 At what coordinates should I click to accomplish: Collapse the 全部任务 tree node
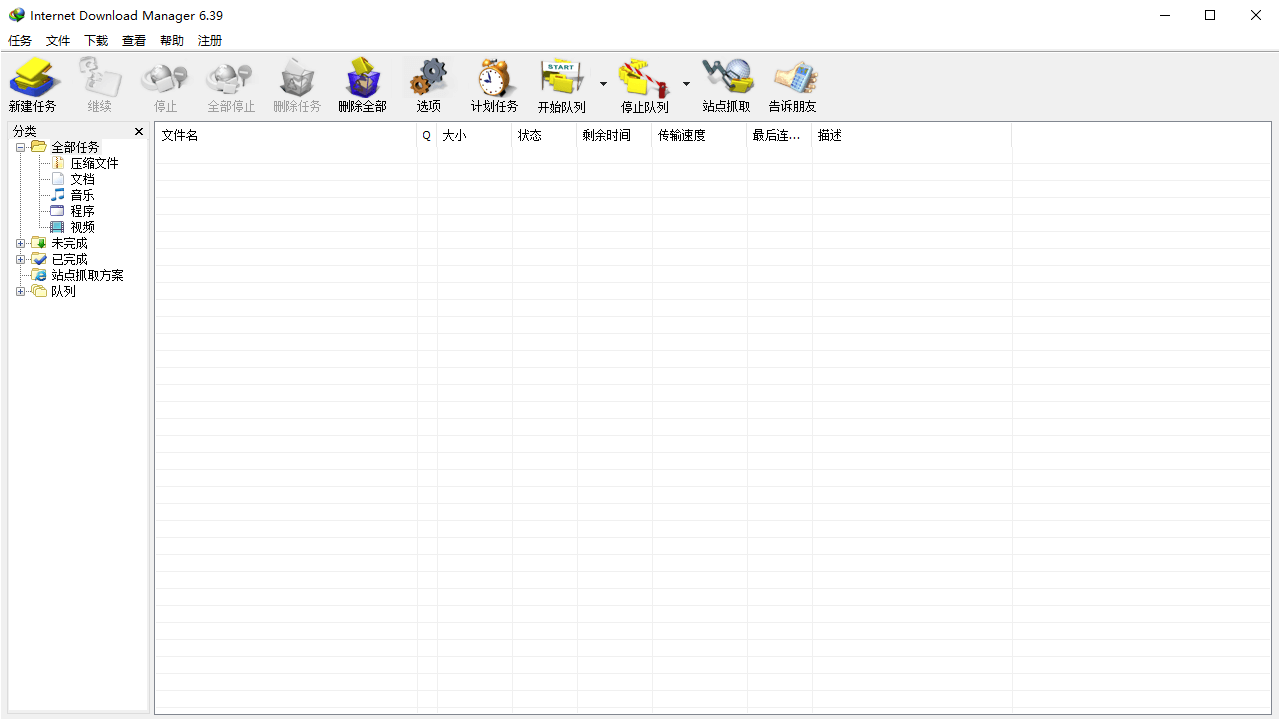click(21, 148)
